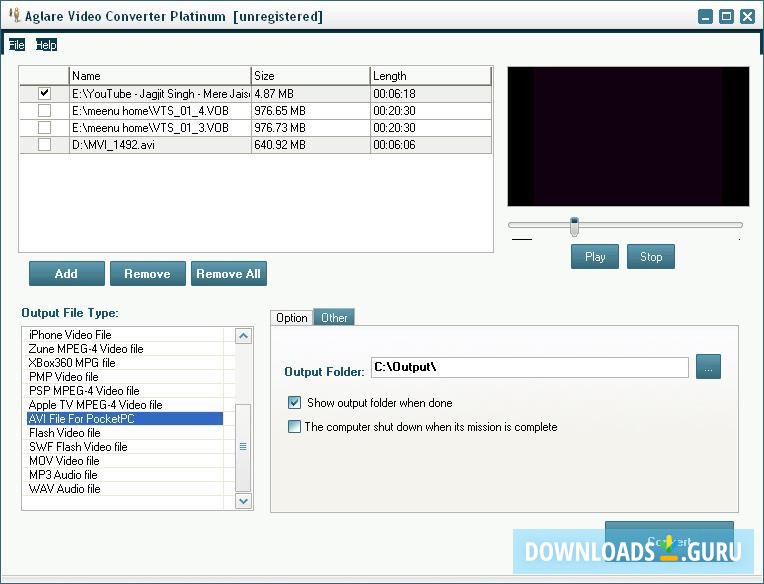Click the Remove button

point(148,273)
